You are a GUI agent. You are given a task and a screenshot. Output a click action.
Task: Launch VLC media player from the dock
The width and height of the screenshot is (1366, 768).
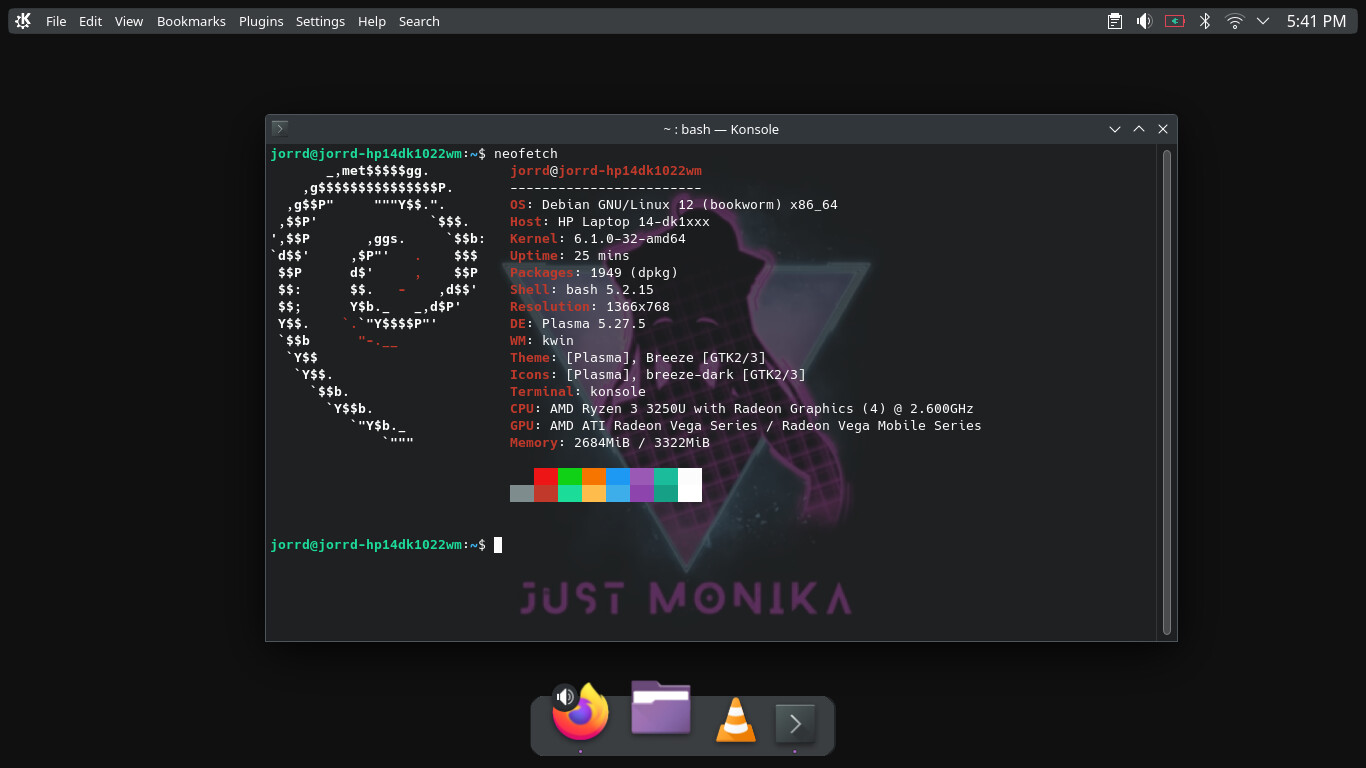pos(736,720)
